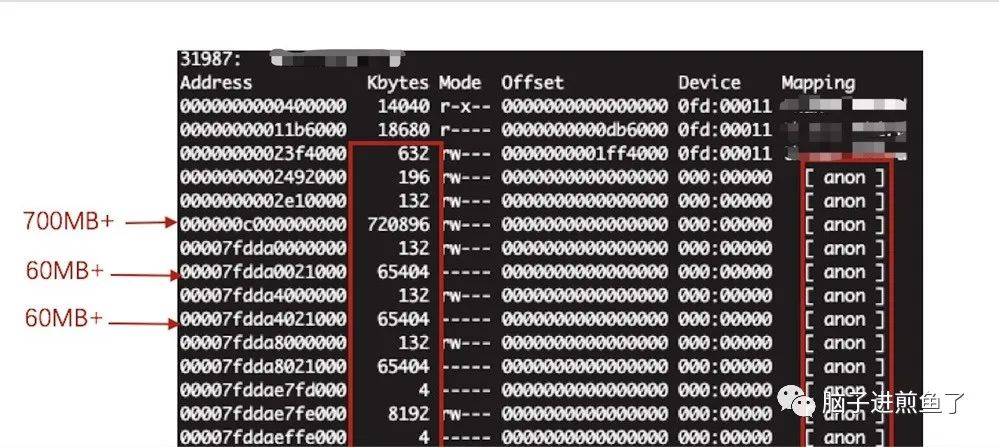Click address 00000000023f4000
999x447 pixels.
[263, 153]
